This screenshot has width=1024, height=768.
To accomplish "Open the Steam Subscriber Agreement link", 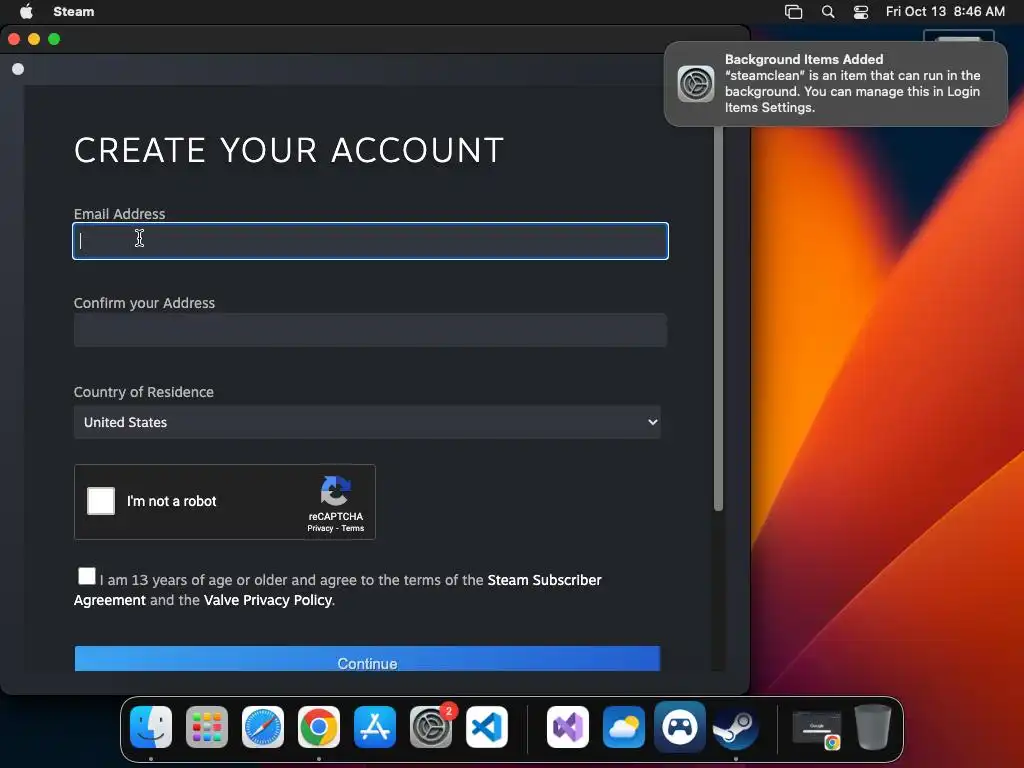I will pyautogui.click(x=338, y=590).
